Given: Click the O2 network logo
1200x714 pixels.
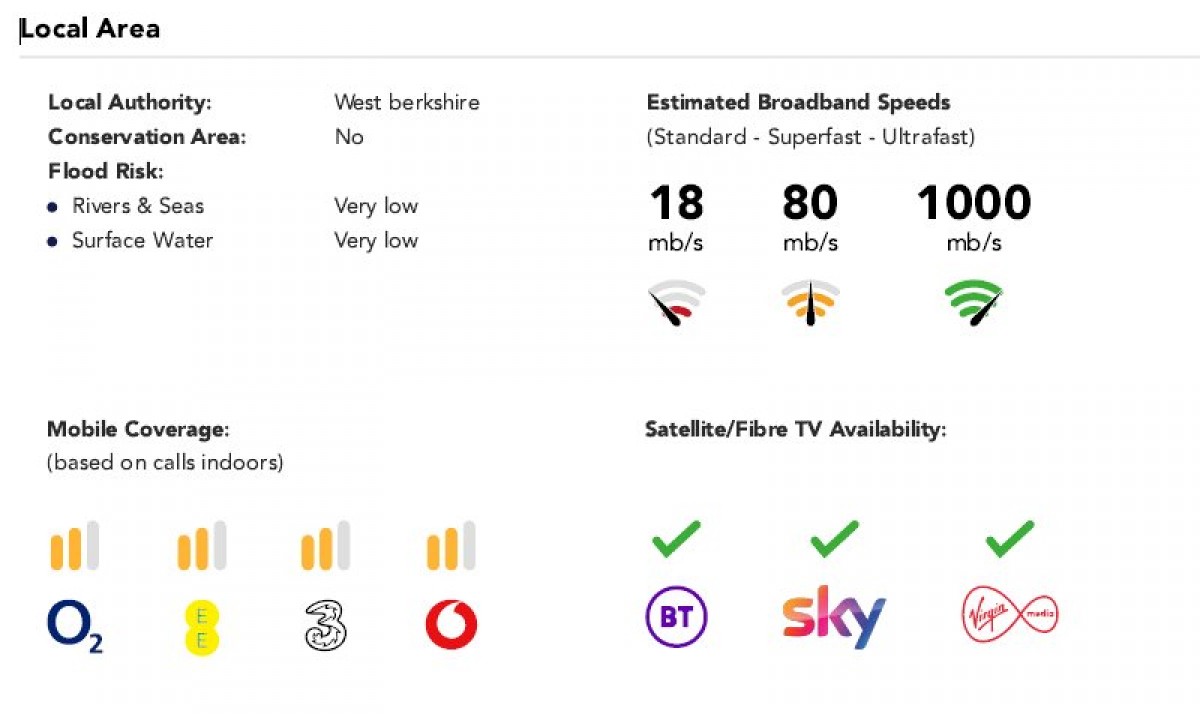Looking at the screenshot, I should (x=75, y=626).
